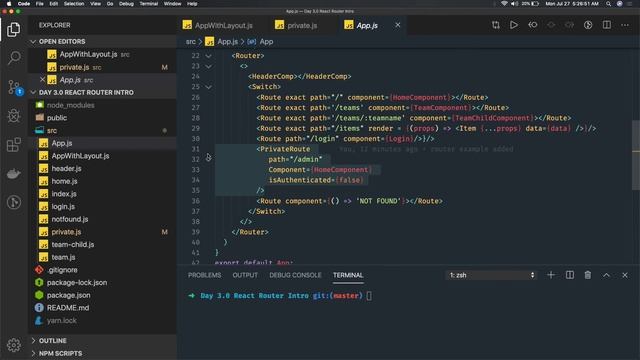
Task: Expand the NPM Scripts section
Action: (x=33, y=353)
